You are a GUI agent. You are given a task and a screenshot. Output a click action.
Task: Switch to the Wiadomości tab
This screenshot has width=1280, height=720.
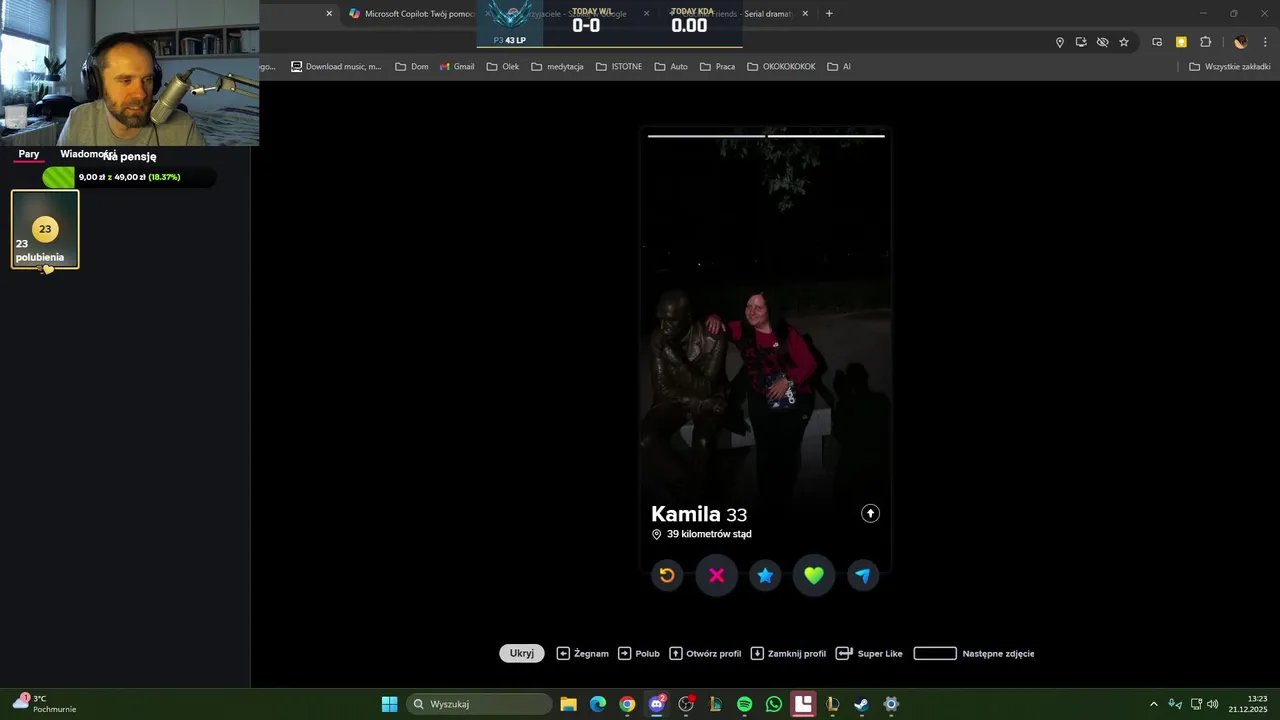click(x=88, y=154)
